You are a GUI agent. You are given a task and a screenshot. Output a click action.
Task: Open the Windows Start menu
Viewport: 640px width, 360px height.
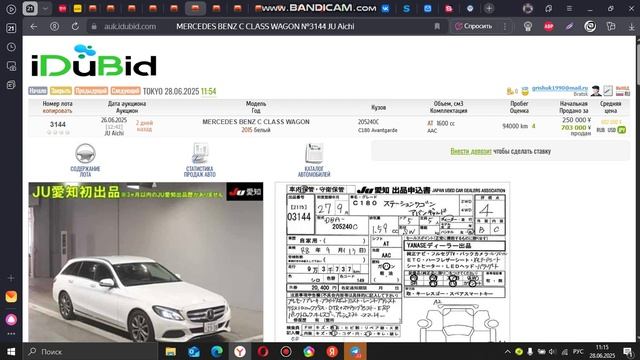(11, 351)
